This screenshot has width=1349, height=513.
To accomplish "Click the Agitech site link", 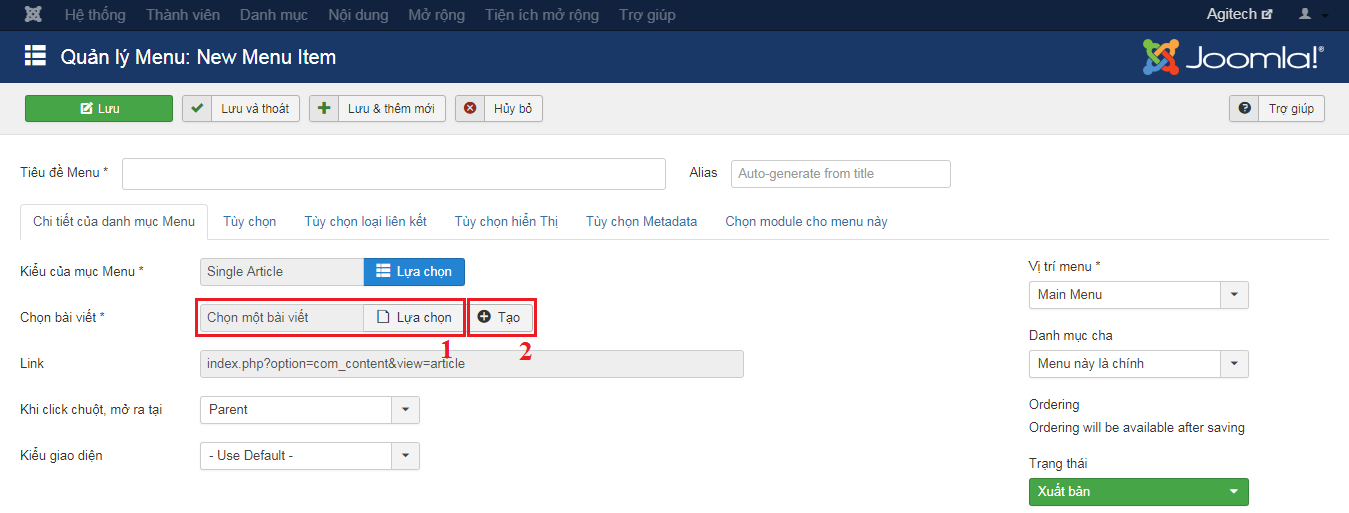I will (1239, 15).
